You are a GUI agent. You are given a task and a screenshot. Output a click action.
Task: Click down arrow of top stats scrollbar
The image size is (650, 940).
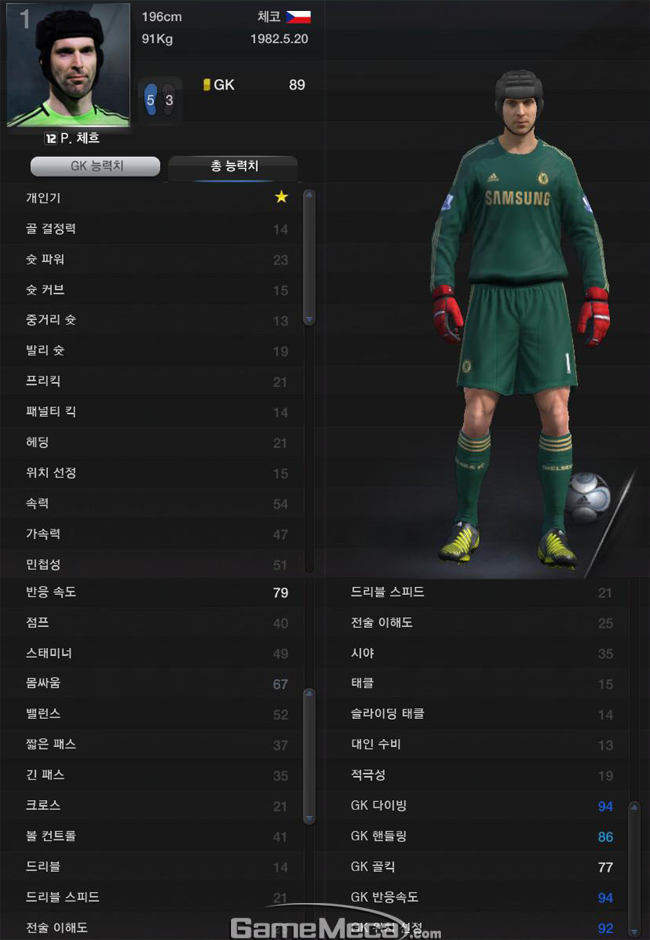click(x=309, y=320)
